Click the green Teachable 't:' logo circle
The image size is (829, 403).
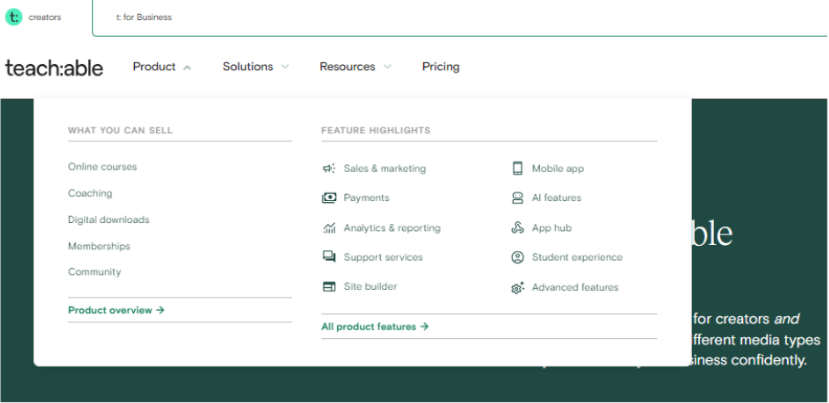pos(14,17)
